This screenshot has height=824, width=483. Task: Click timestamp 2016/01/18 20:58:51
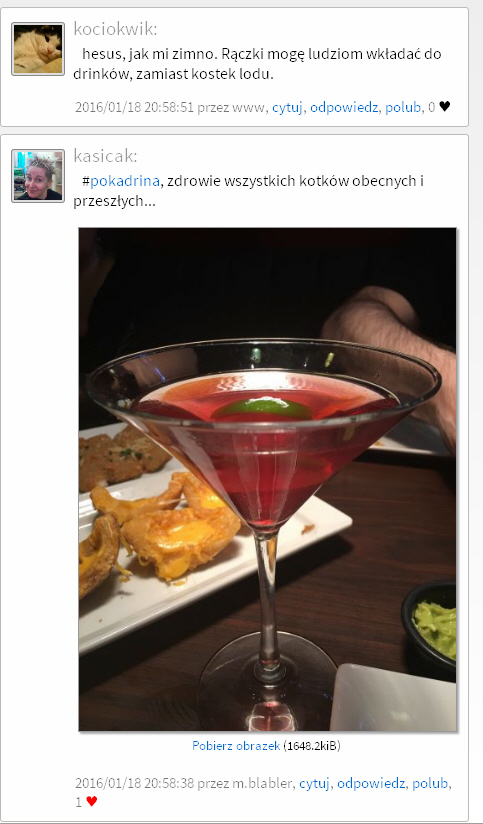[135, 108]
